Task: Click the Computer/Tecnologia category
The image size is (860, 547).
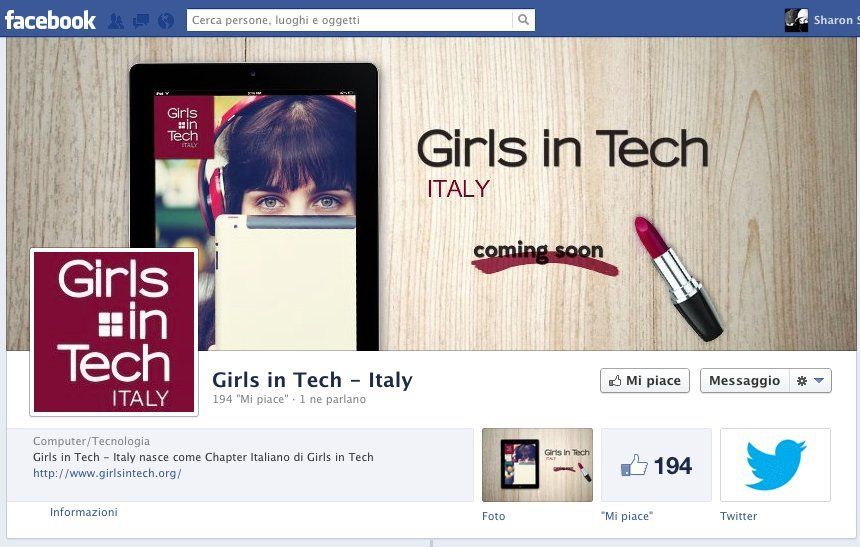Action: [x=91, y=441]
